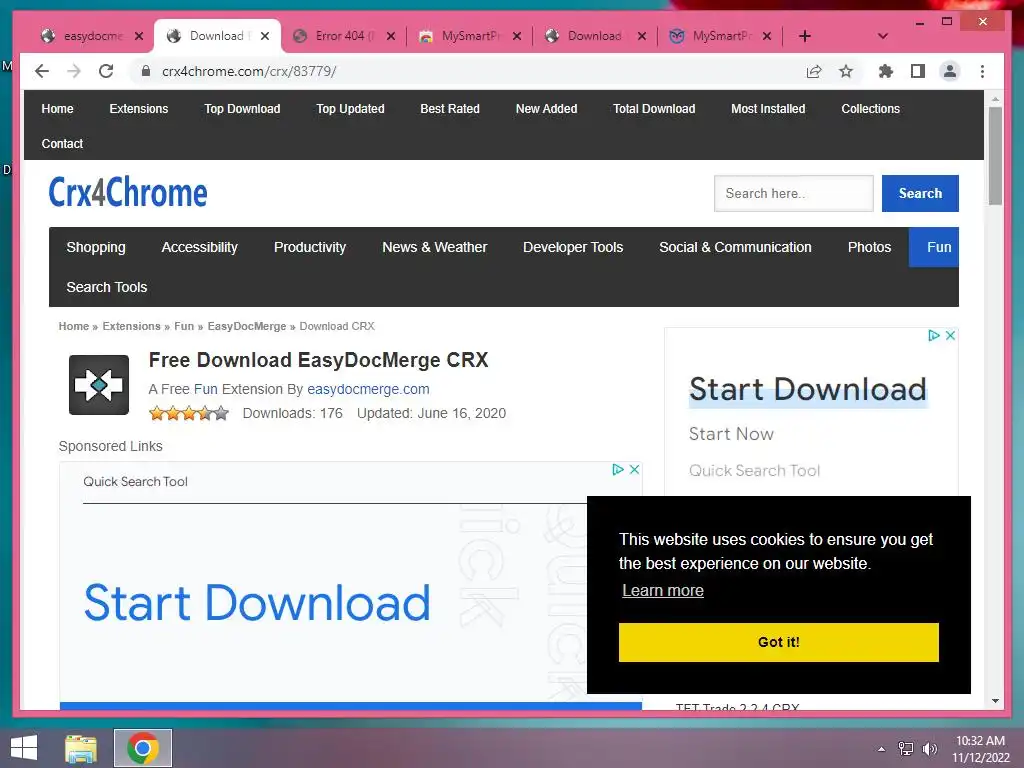1024x768 pixels.
Task: Open a new browser tab
Action: 805,36
